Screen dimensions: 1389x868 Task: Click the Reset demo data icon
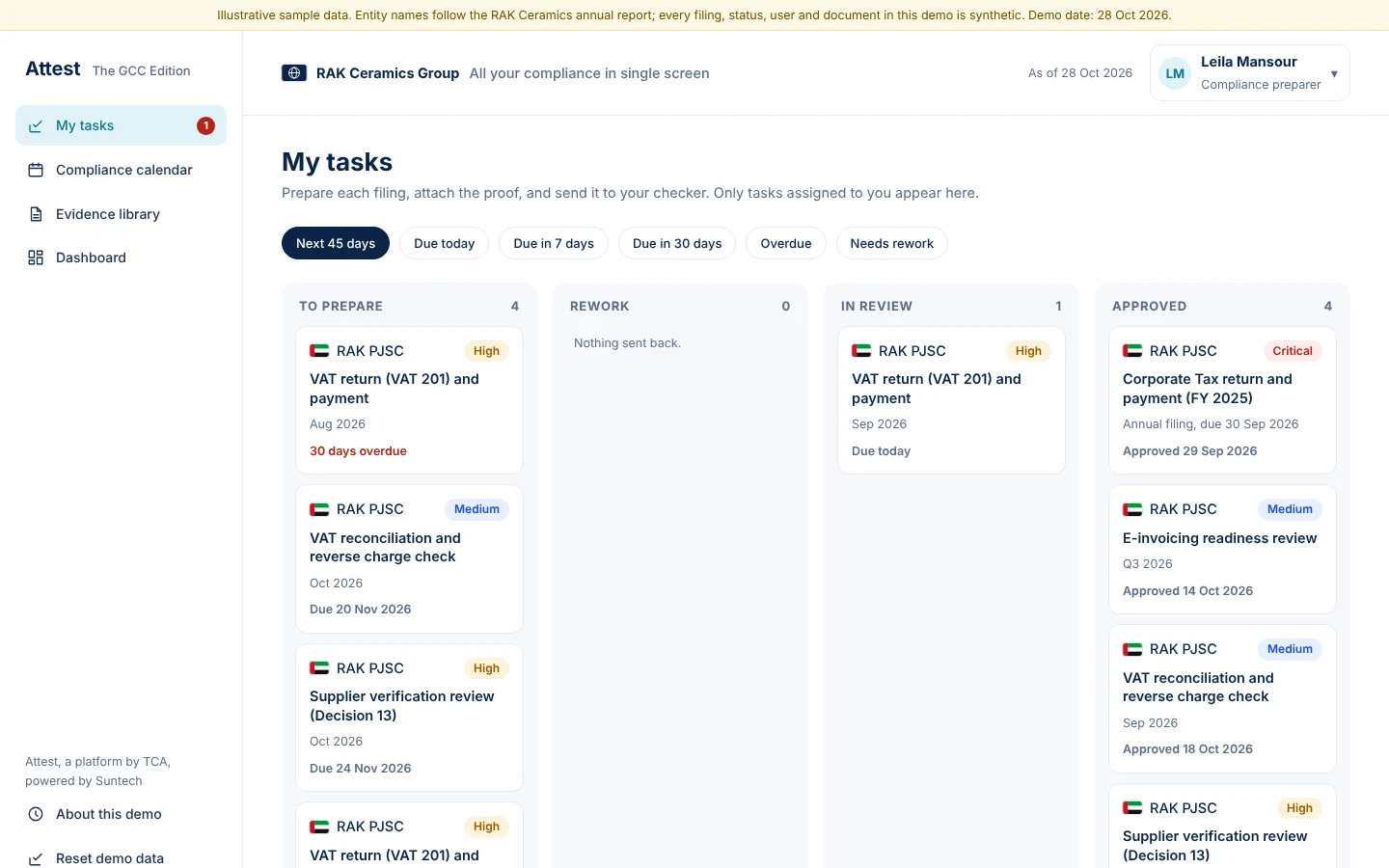(36, 858)
